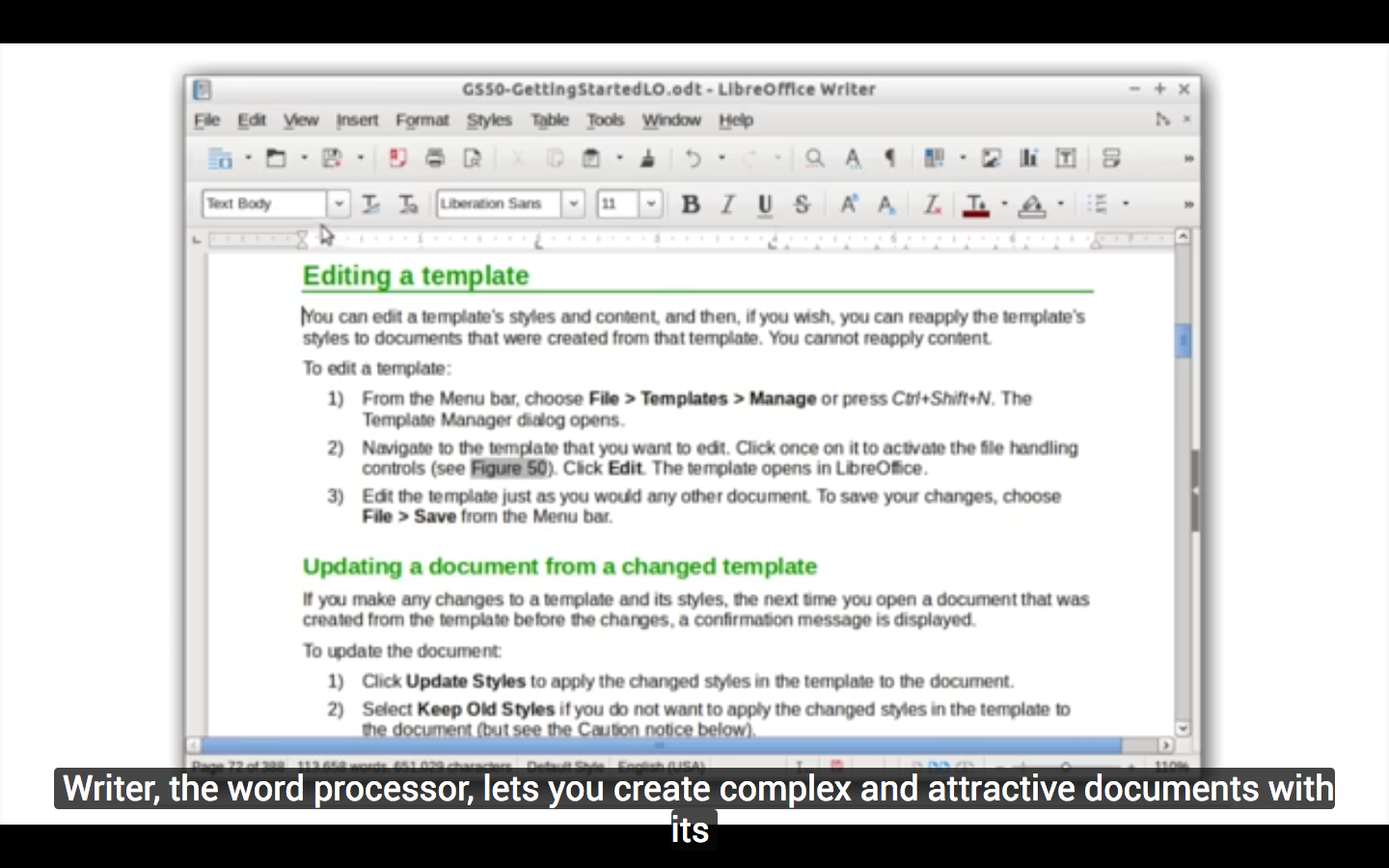This screenshot has height=868, width=1389.
Task: Insert a page break icon
Action: 1111,158
